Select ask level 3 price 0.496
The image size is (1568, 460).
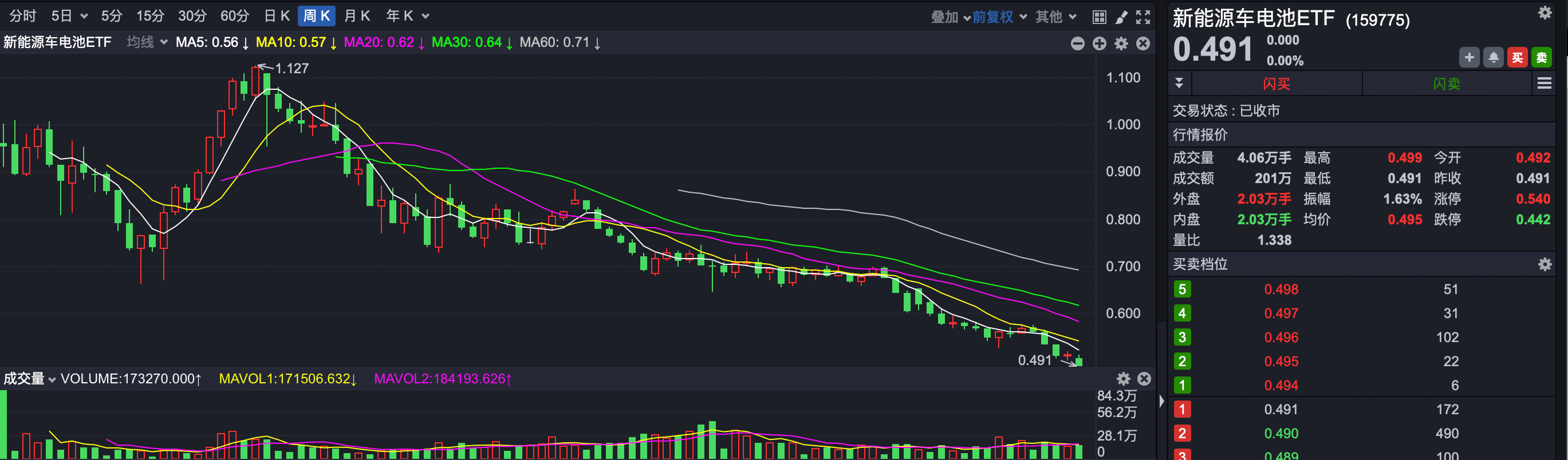(1281, 337)
